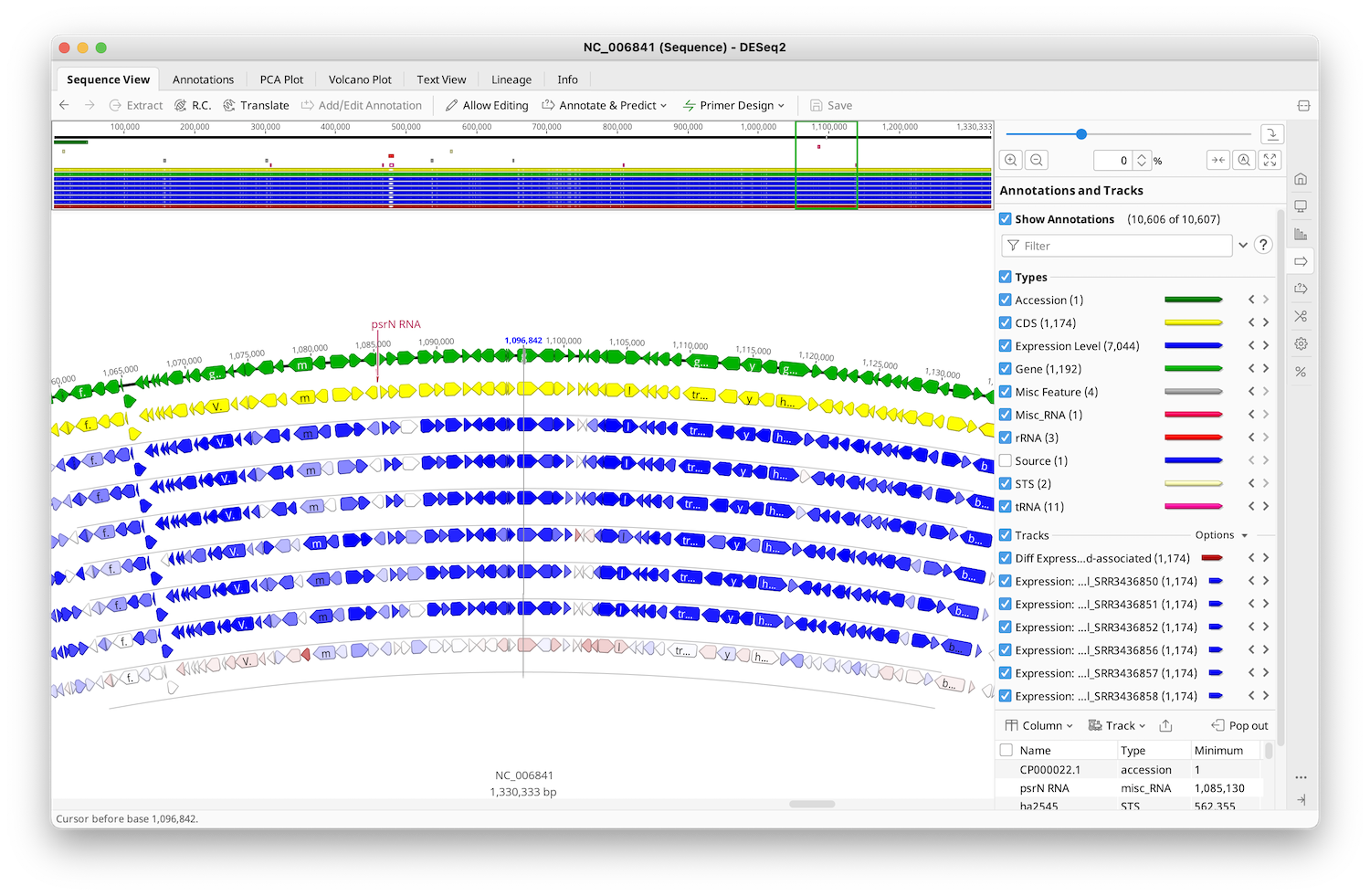Click the export icon next to Track
The image size is (1370, 896).
pyautogui.click(x=1165, y=725)
